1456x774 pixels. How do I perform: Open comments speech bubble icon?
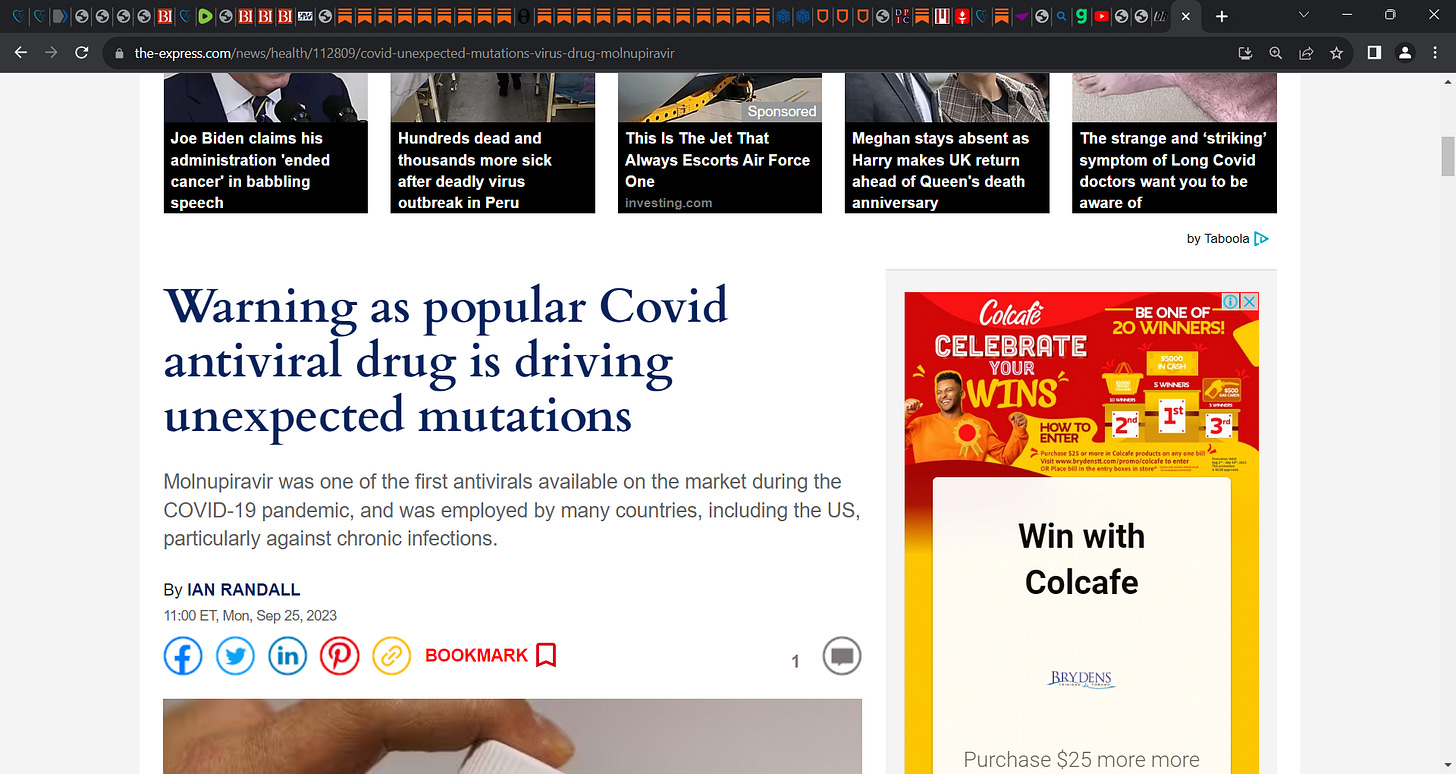point(842,657)
